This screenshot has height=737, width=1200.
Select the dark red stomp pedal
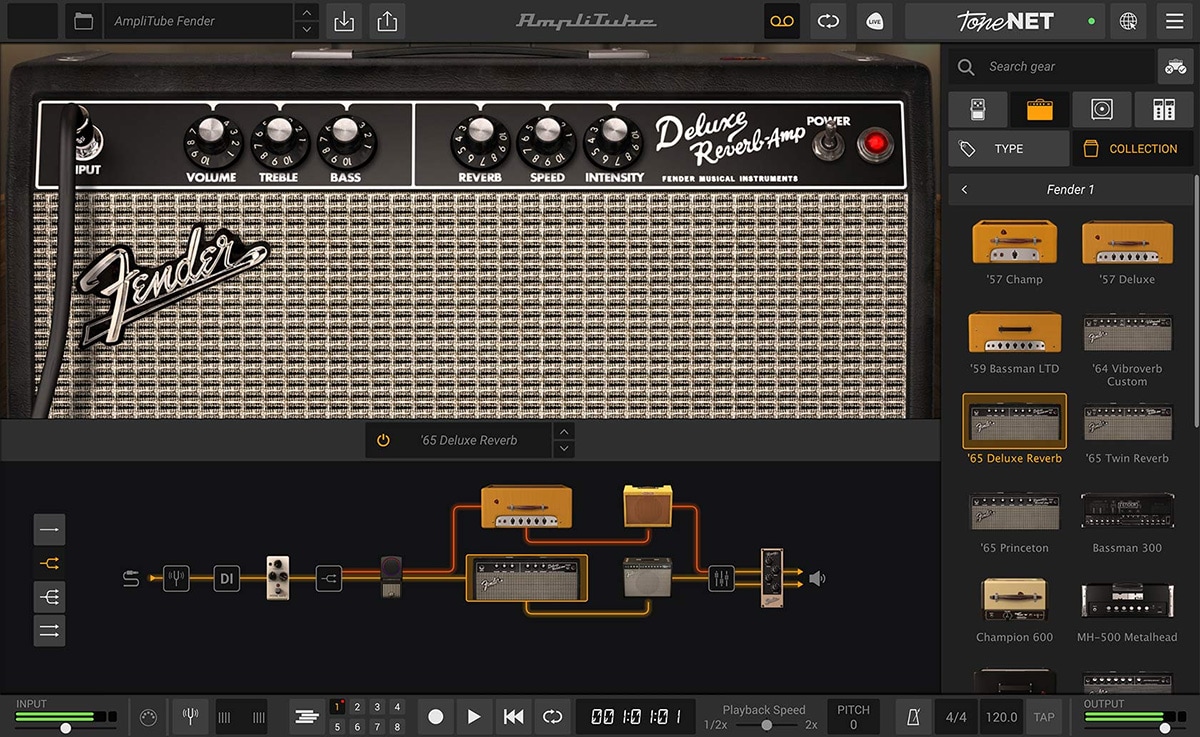[391, 577]
